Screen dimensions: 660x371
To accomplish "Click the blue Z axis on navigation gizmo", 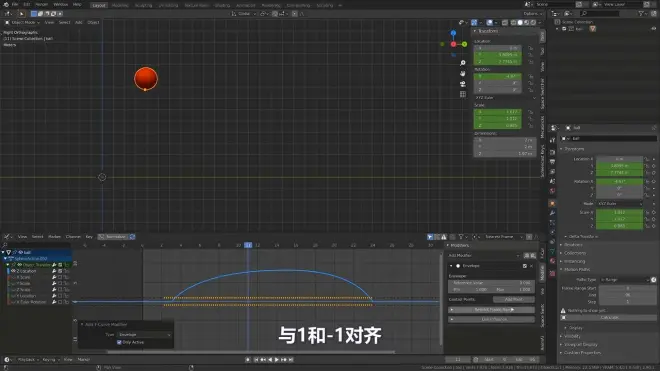I will tap(453, 33).
